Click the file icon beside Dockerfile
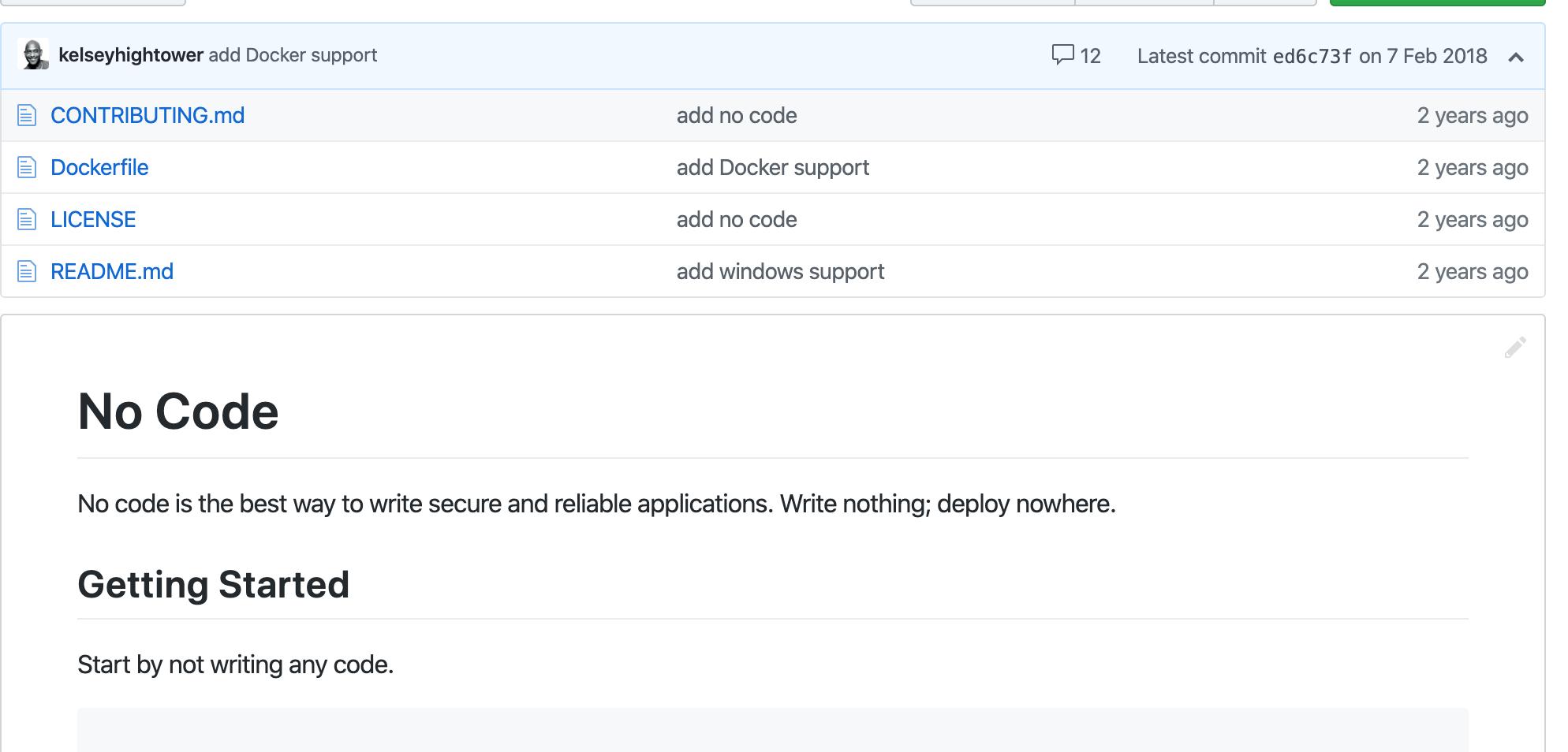 pos(27,168)
